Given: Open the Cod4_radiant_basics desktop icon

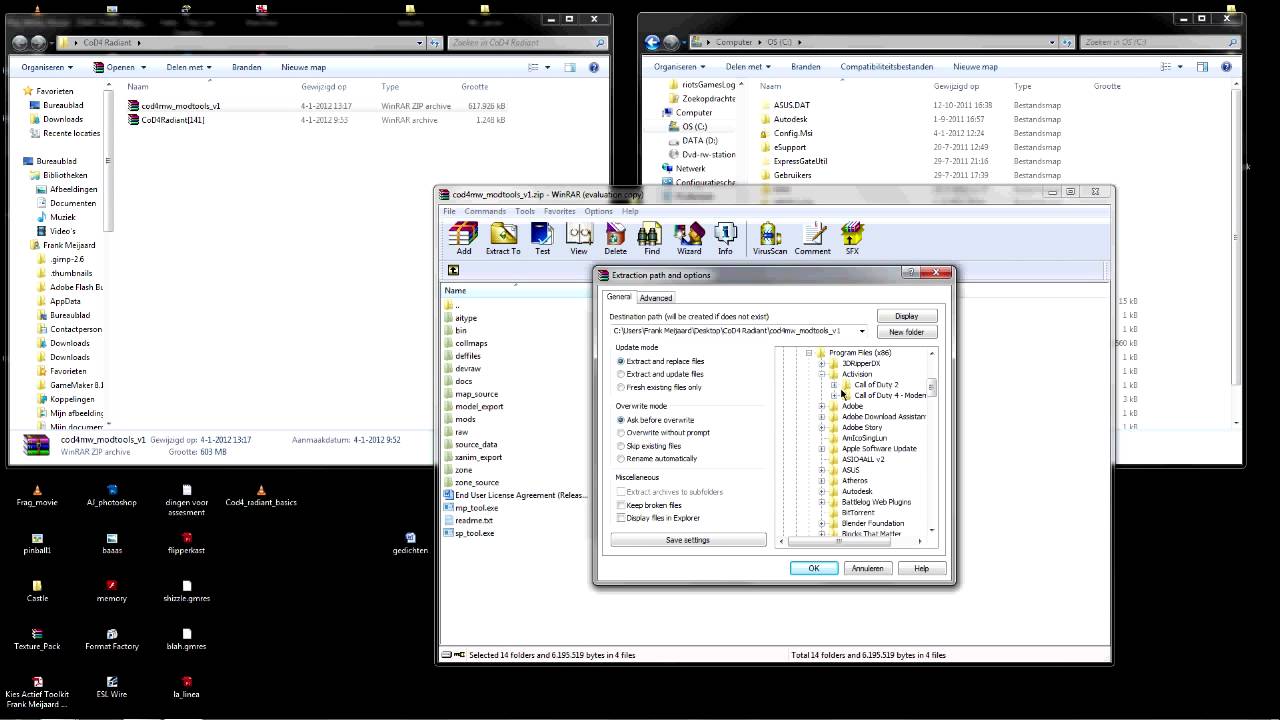Looking at the screenshot, I should tap(261, 495).
